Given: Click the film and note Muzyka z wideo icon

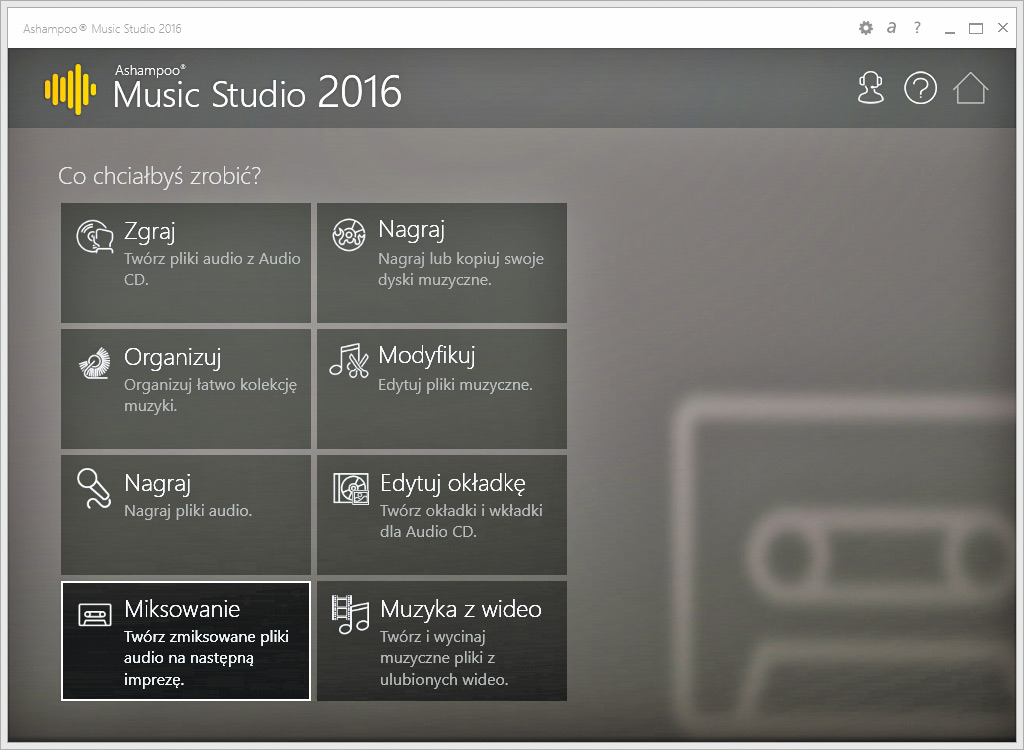Looking at the screenshot, I should 351,612.
